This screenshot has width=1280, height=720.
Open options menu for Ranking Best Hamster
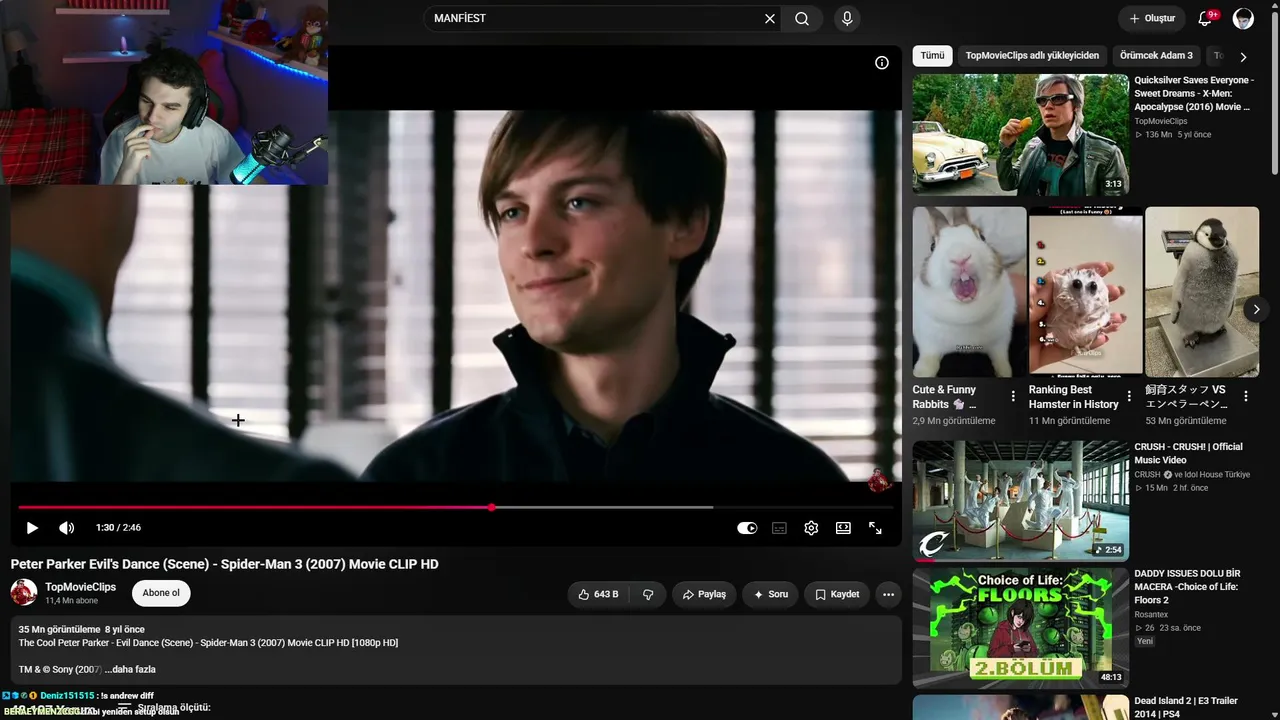tap(1129, 396)
